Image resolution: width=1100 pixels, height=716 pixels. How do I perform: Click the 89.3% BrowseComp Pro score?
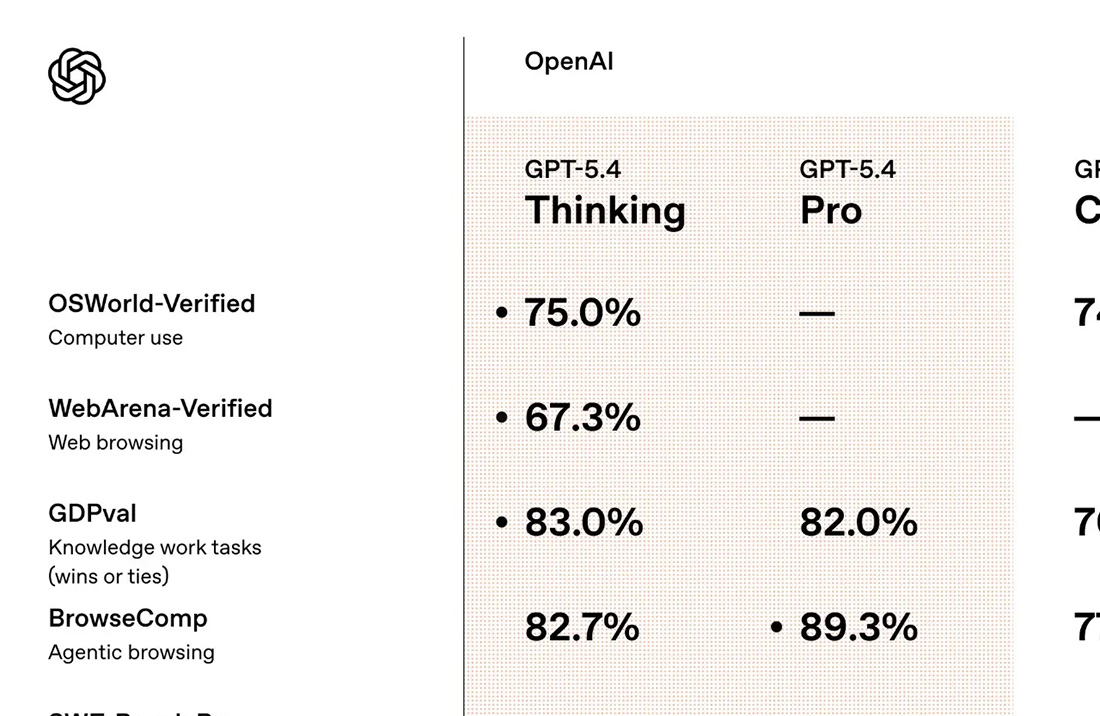pos(858,628)
